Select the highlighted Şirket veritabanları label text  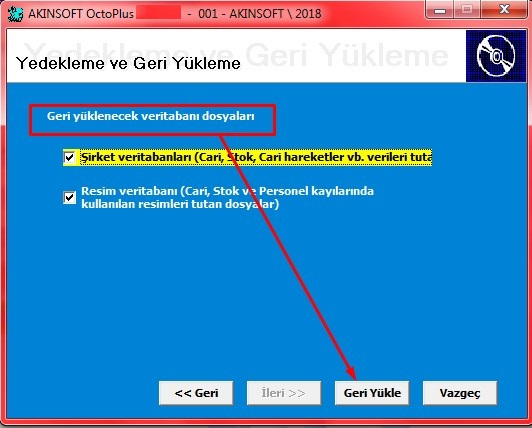[x=256, y=157]
